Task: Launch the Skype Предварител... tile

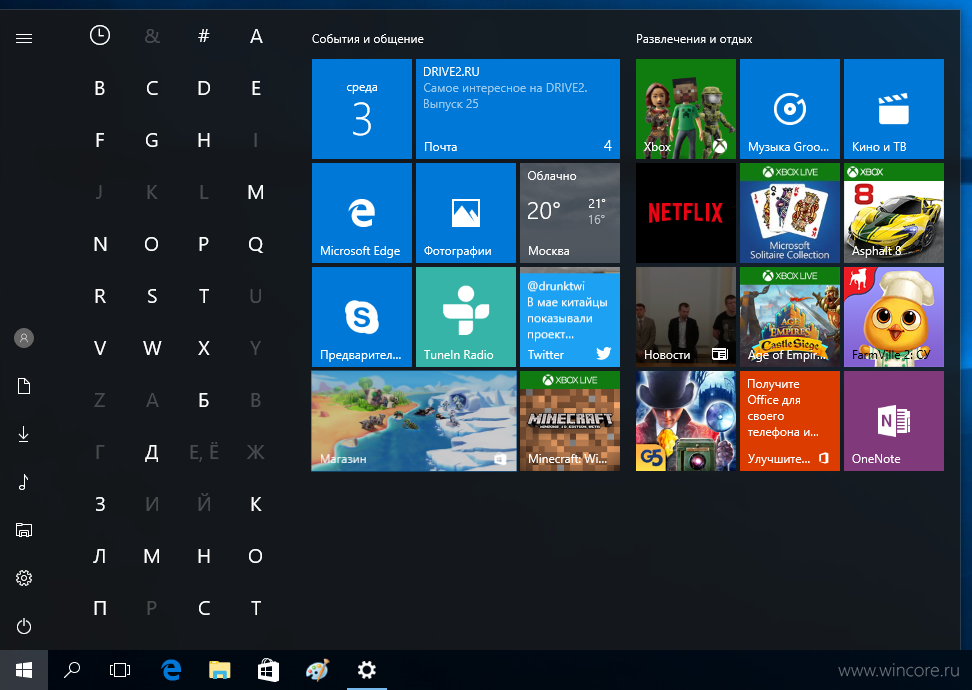Action: tap(361, 317)
